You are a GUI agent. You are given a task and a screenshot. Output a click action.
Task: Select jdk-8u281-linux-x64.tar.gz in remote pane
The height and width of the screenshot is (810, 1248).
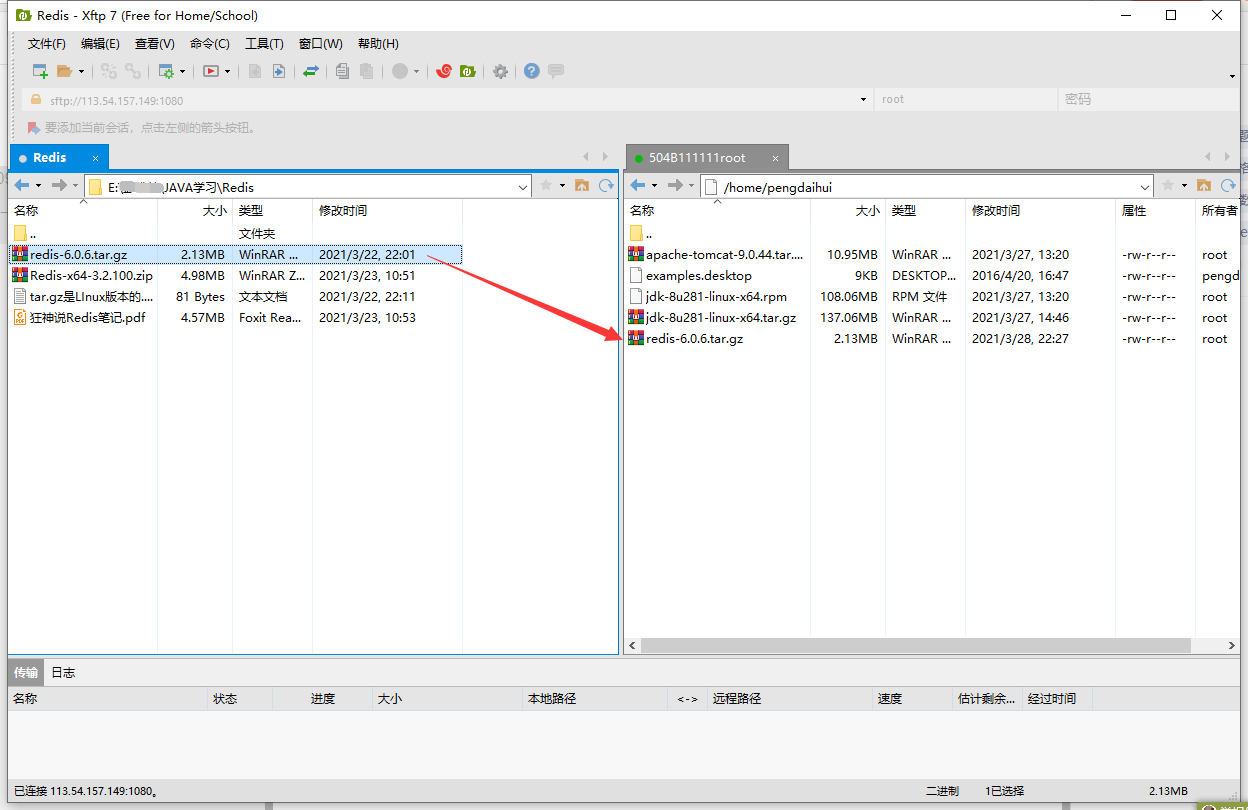tap(932, 318)
